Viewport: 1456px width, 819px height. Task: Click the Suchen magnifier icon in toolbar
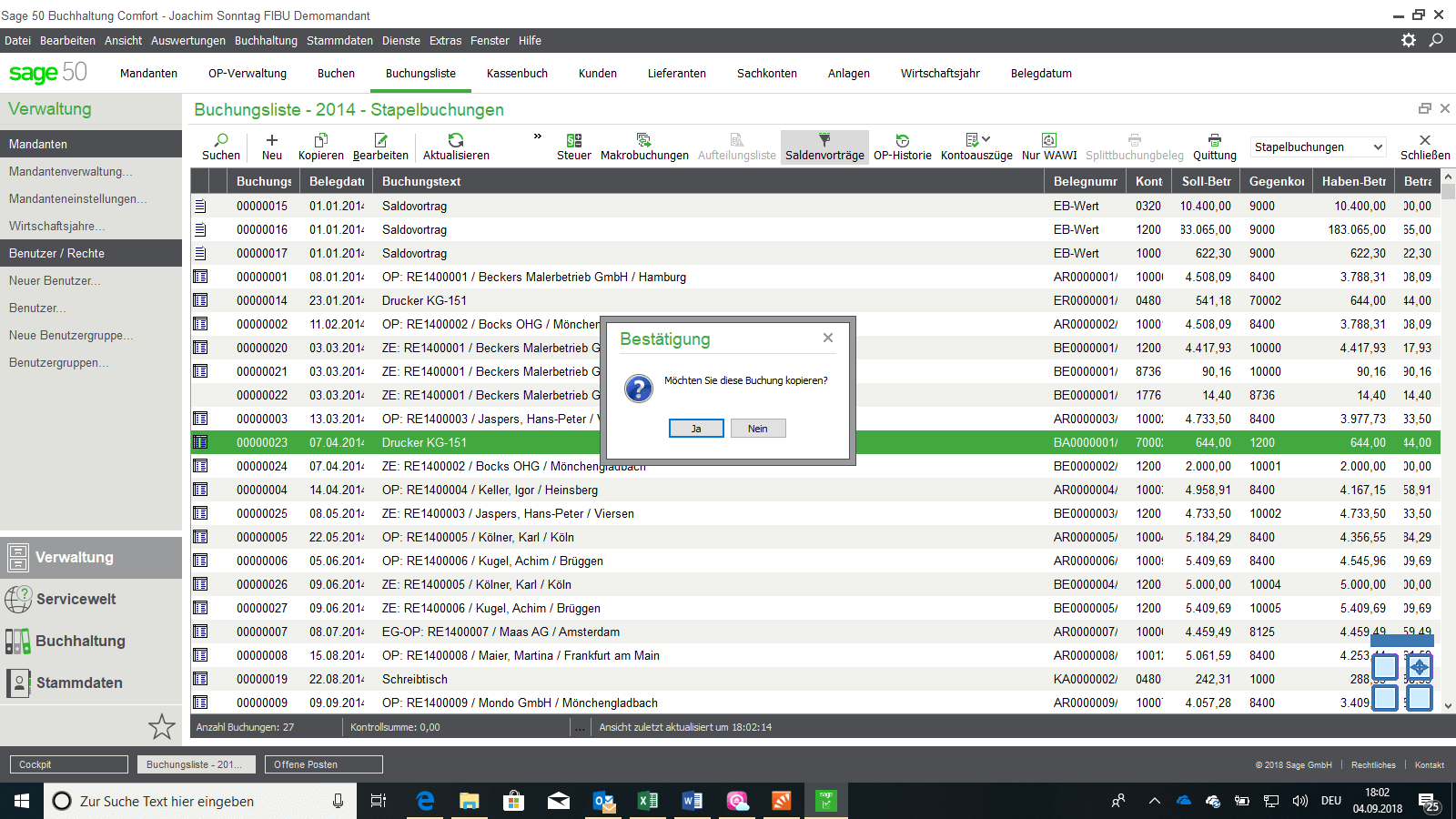pyautogui.click(x=221, y=140)
